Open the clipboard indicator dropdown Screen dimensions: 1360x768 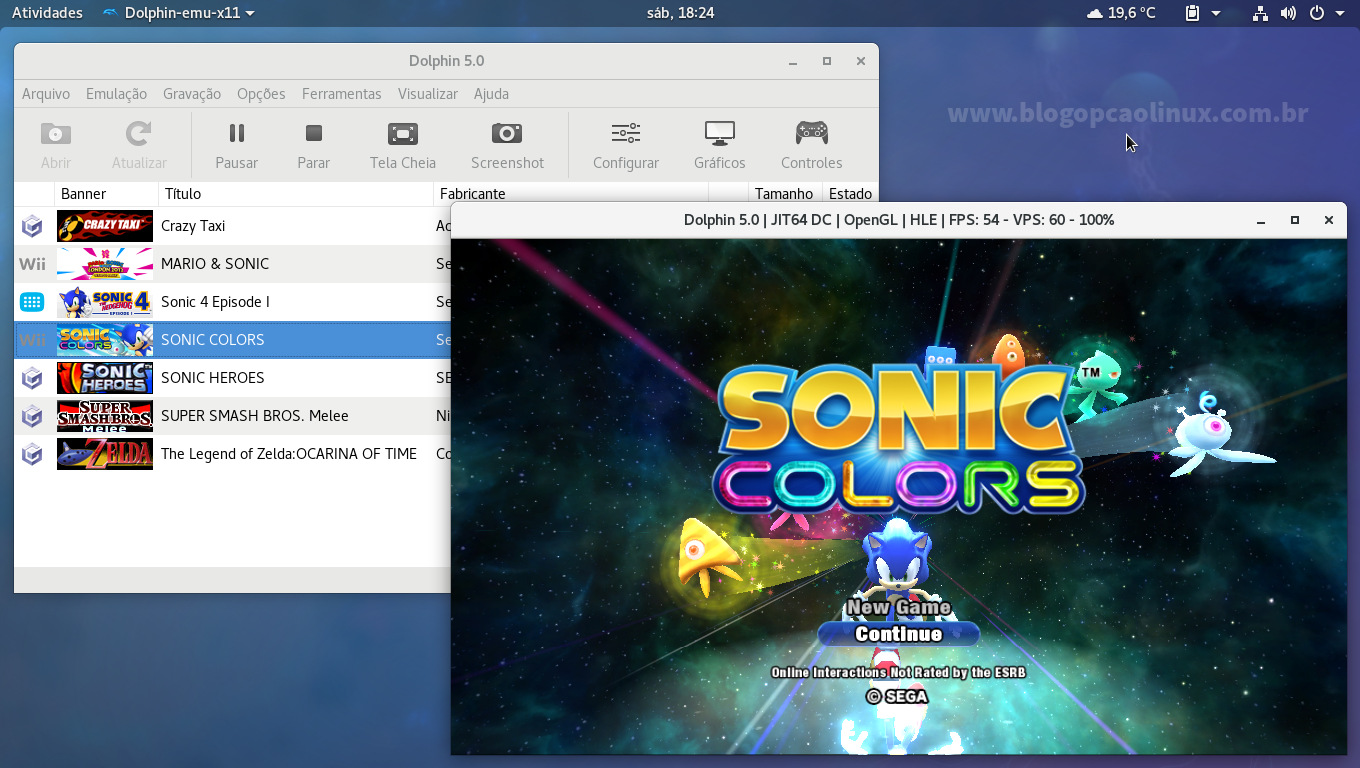[1203, 13]
